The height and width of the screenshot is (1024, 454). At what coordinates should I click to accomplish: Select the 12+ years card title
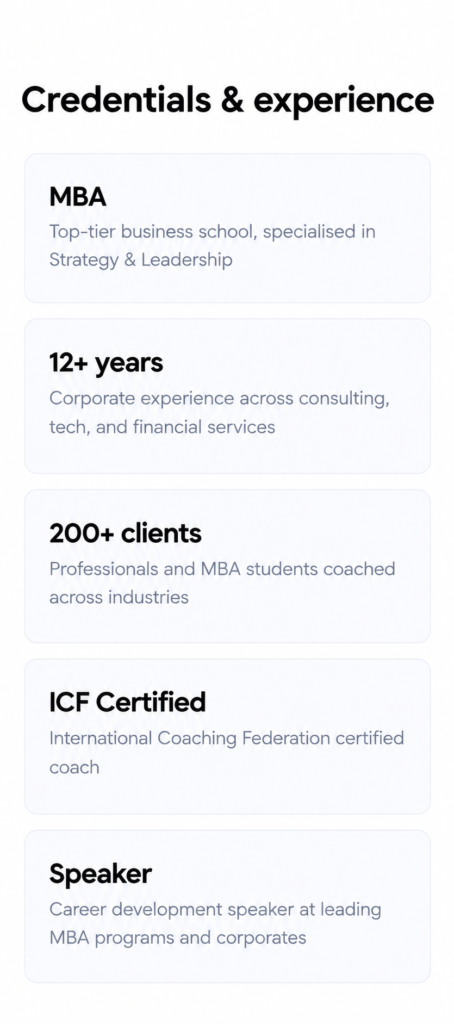[x=106, y=363]
